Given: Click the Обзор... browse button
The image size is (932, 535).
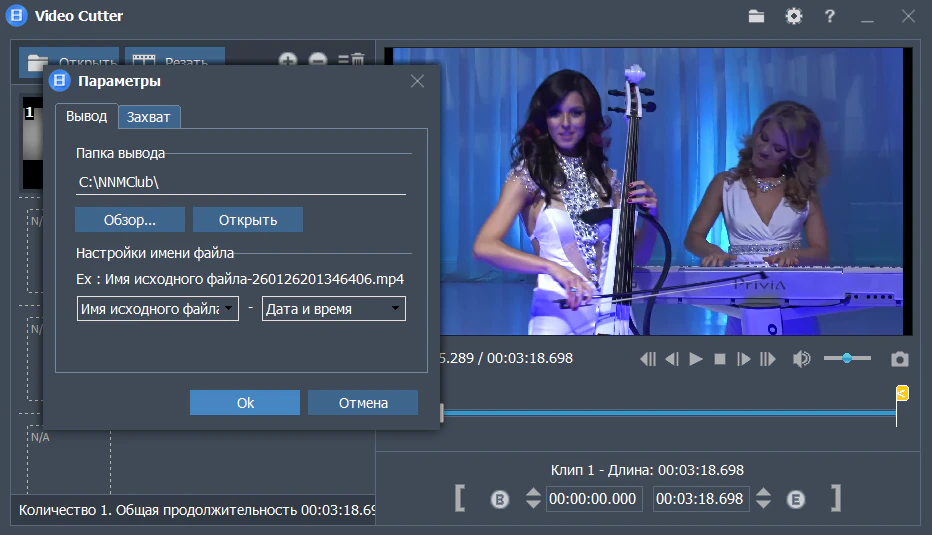Looking at the screenshot, I should pyautogui.click(x=130, y=220).
